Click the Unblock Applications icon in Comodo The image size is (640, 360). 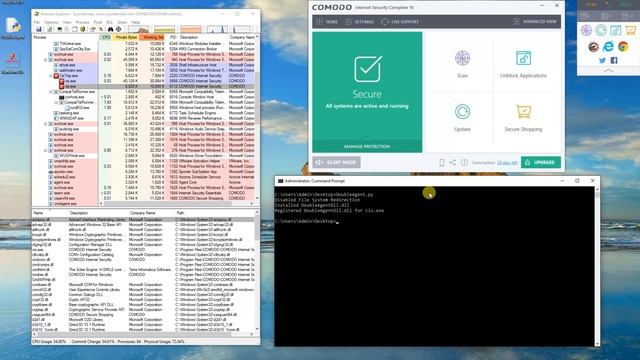pyautogui.click(x=523, y=58)
